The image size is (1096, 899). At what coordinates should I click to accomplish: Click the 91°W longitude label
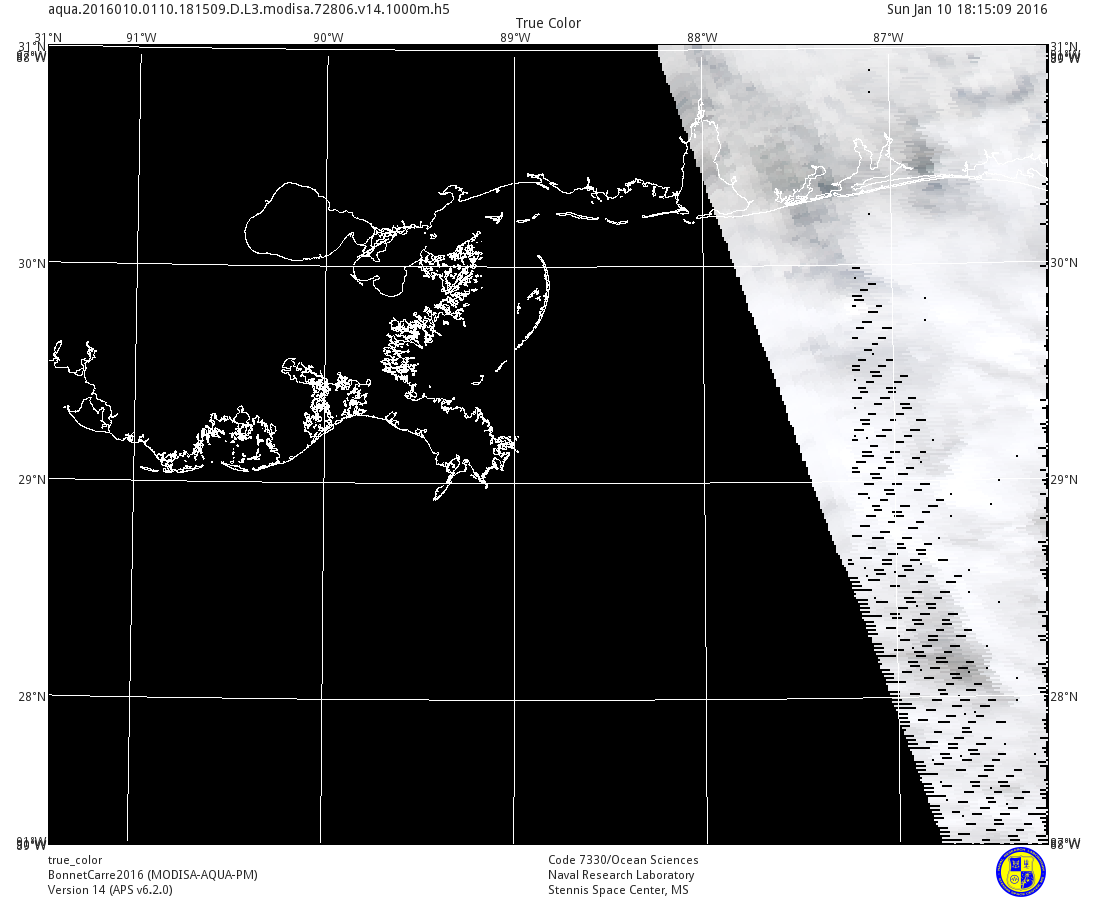coord(141,38)
